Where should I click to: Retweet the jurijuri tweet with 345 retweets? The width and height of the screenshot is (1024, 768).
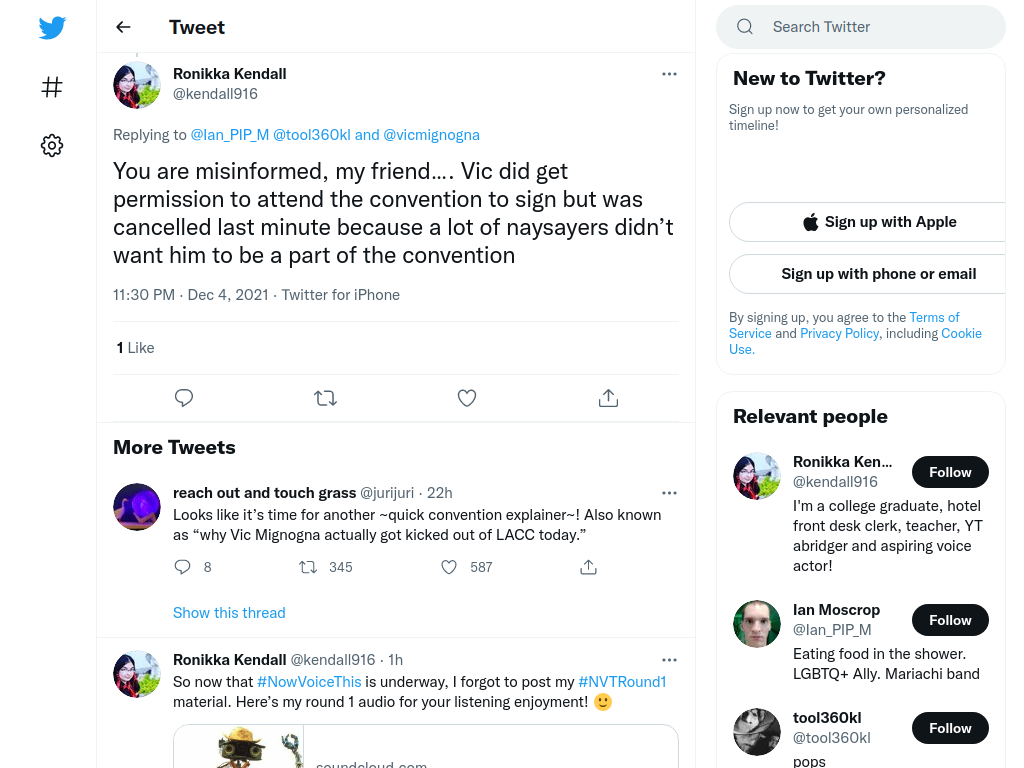pyautogui.click(x=308, y=567)
